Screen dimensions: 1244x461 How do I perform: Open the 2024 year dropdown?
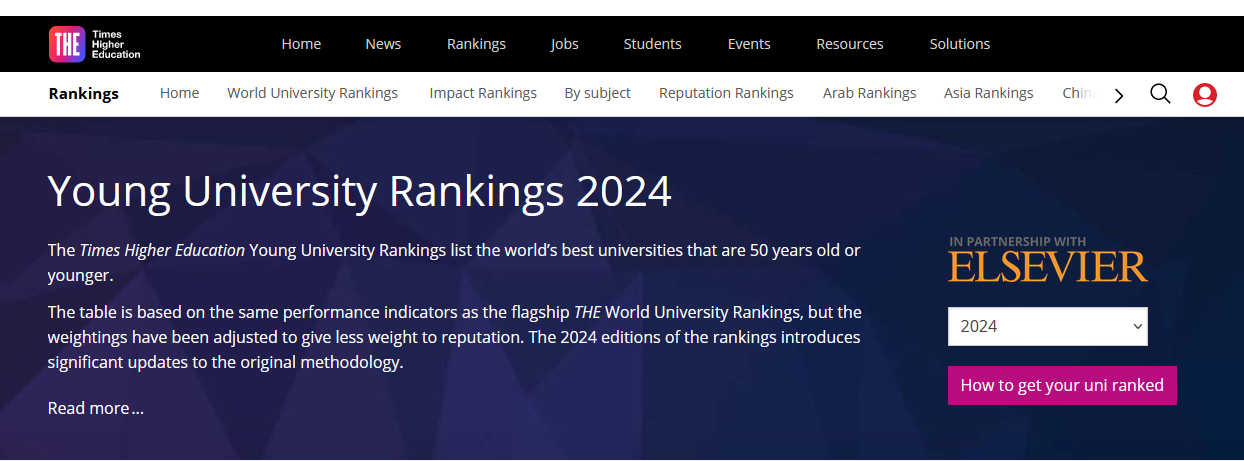[x=1047, y=326]
